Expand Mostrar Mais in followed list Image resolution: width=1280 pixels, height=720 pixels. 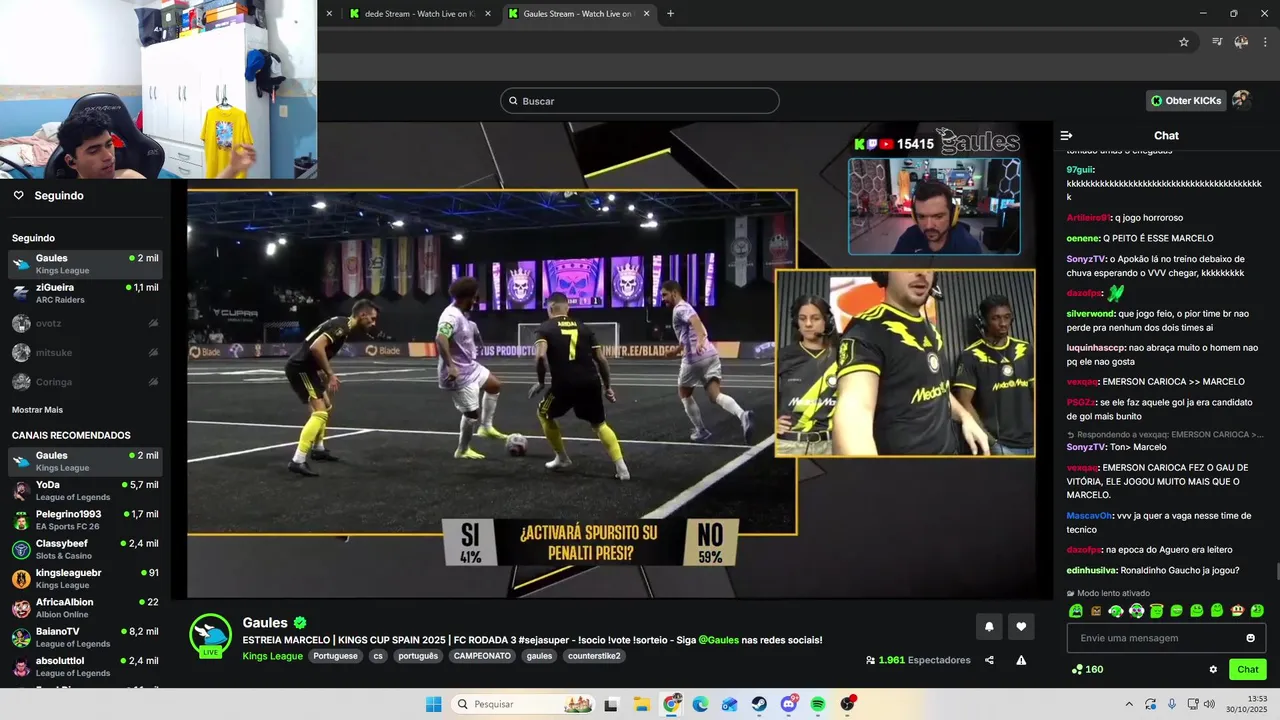click(x=37, y=410)
